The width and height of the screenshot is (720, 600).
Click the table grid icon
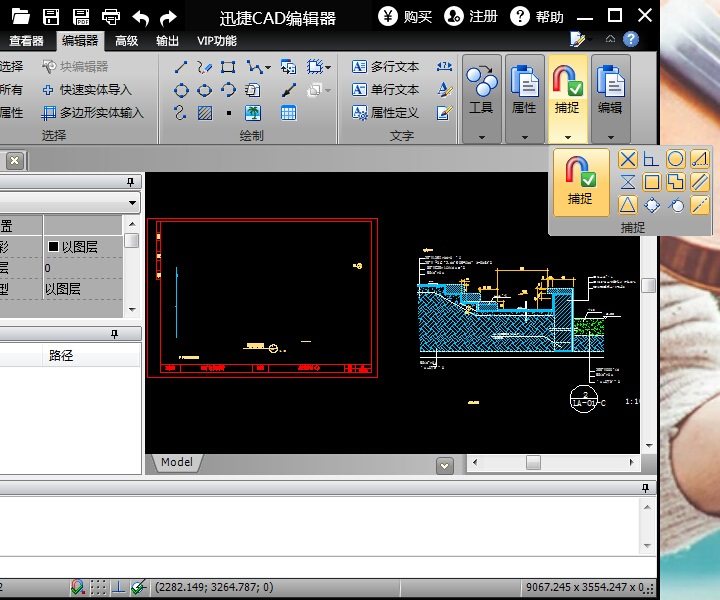pos(288,113)
